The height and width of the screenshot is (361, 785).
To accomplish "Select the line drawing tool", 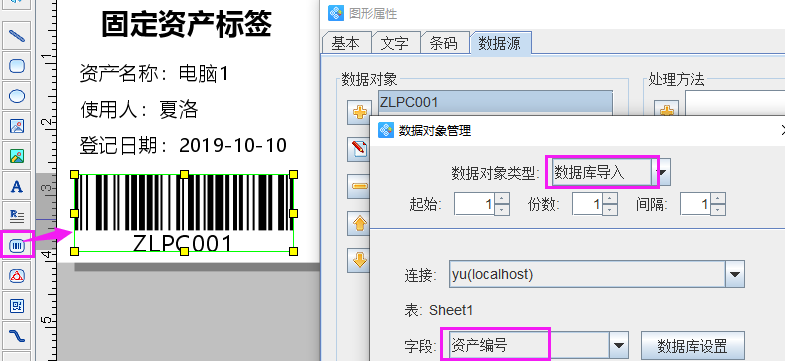I will coord(17,36).
